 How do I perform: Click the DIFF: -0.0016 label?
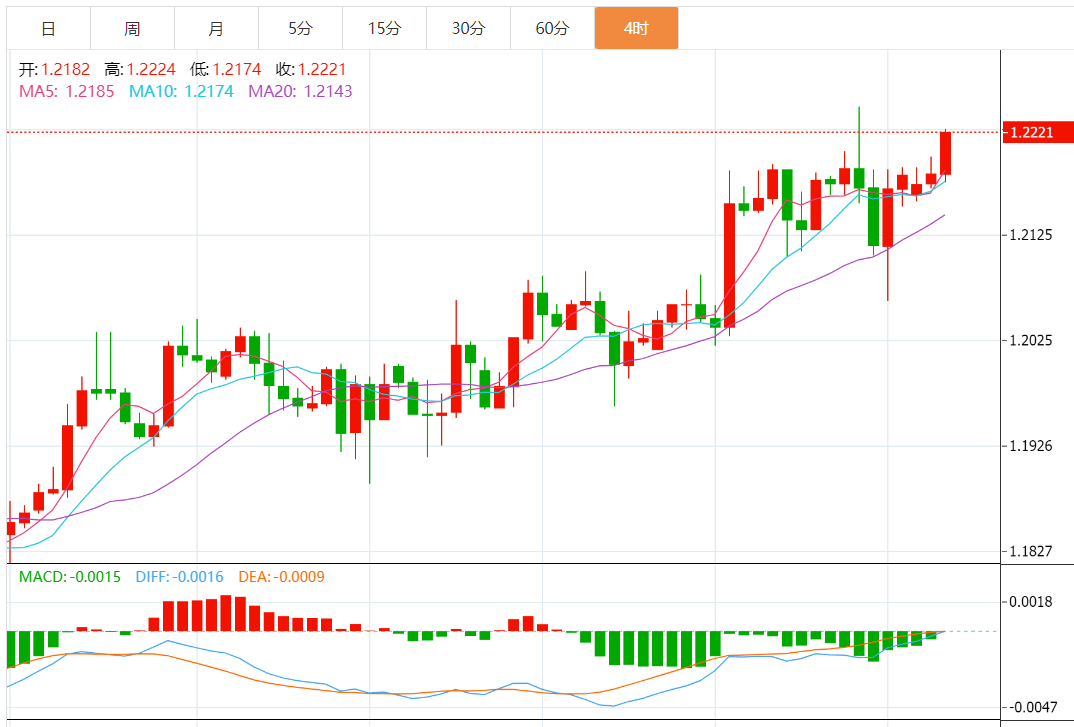point(179,577)
